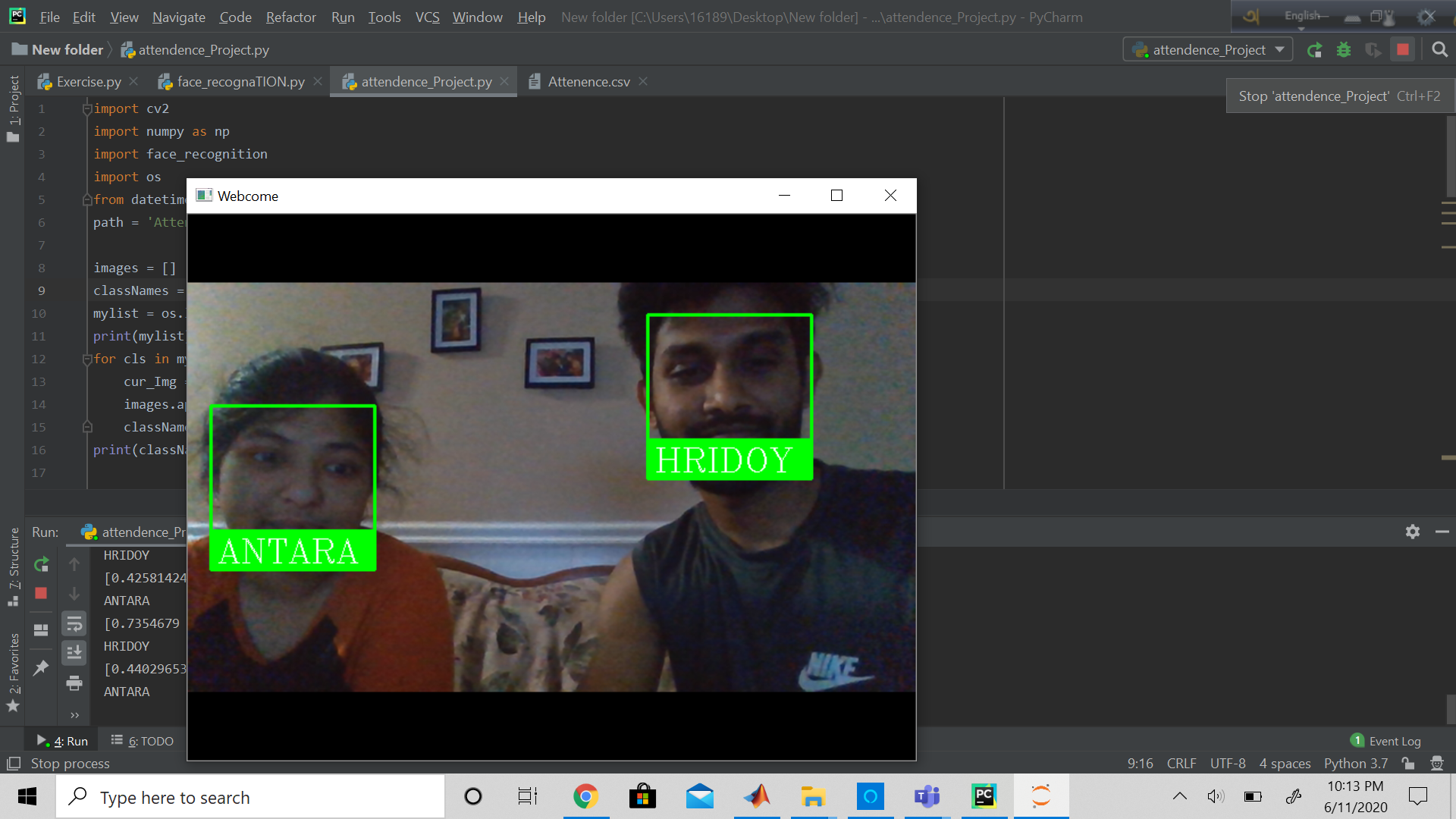Toggle the soft red stop square in console
Screen dimensions: 1456x819
41,593
